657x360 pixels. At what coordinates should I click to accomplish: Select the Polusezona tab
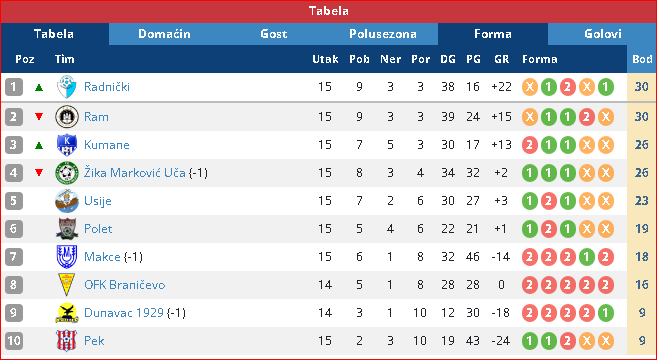pyautogui.click(x=383, y=34)
